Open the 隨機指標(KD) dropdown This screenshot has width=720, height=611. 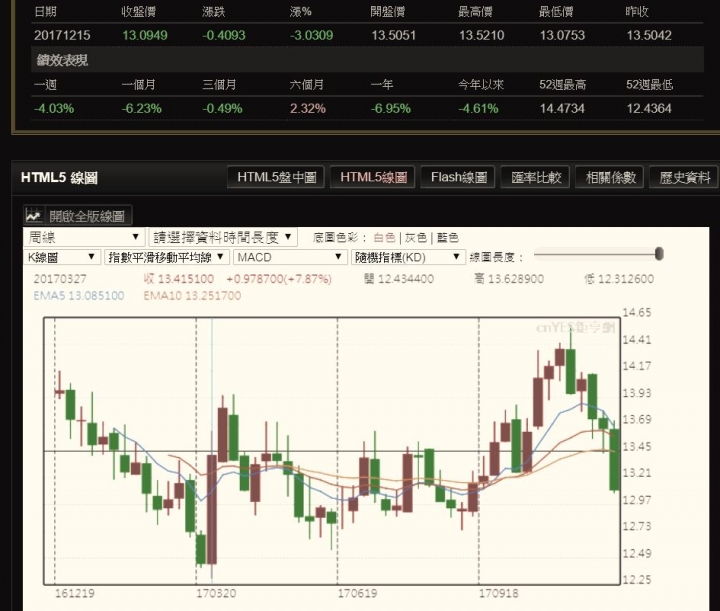(408, 257)
